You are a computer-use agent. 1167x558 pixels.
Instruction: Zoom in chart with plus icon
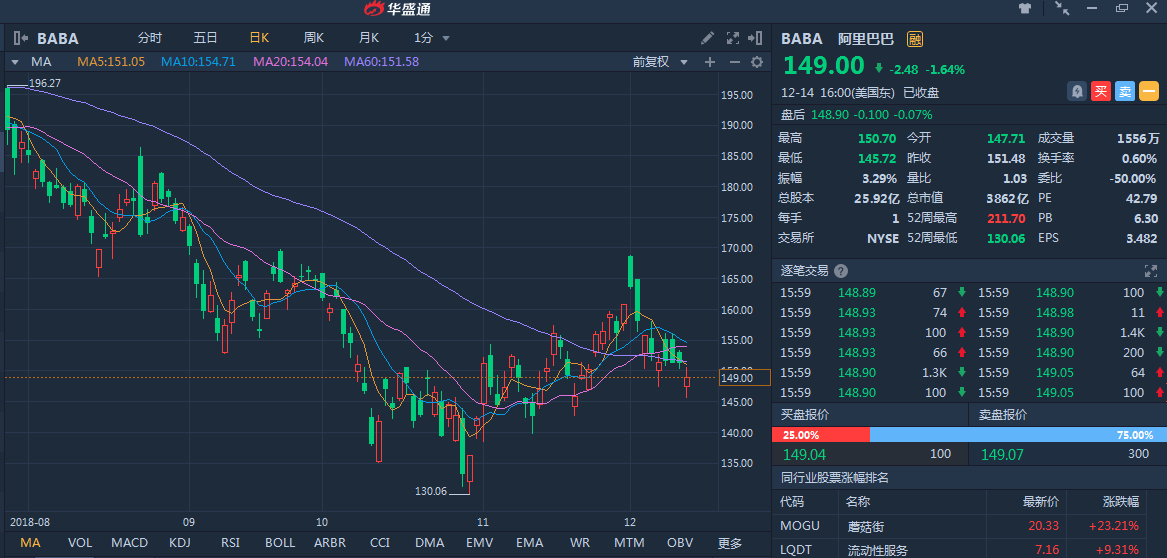[710, 62]
